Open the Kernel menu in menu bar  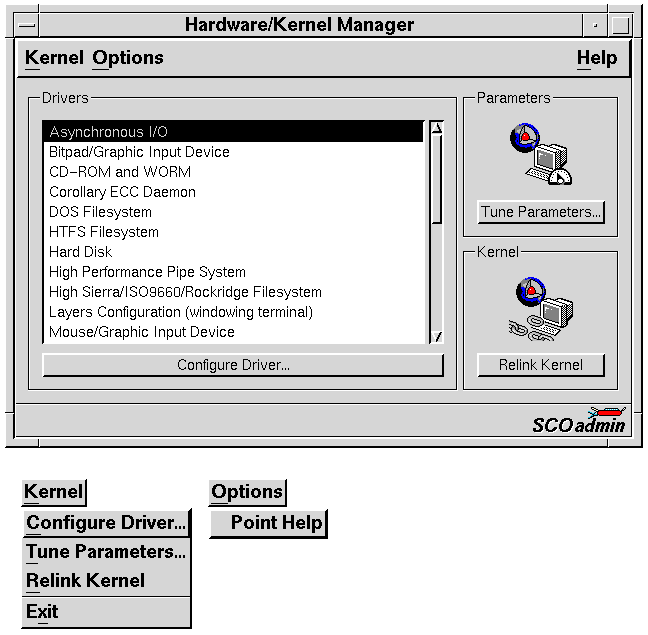[x=54, y=58]
